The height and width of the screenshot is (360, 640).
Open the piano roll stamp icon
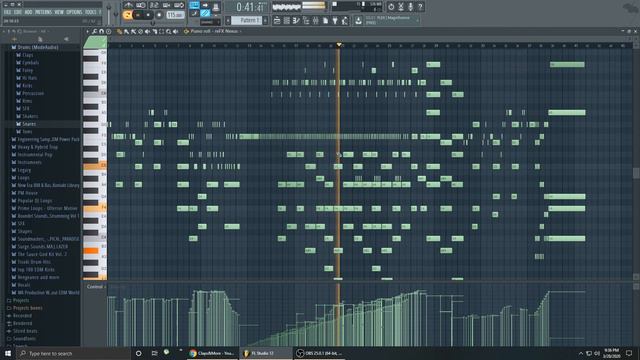(x=108, y=31)
